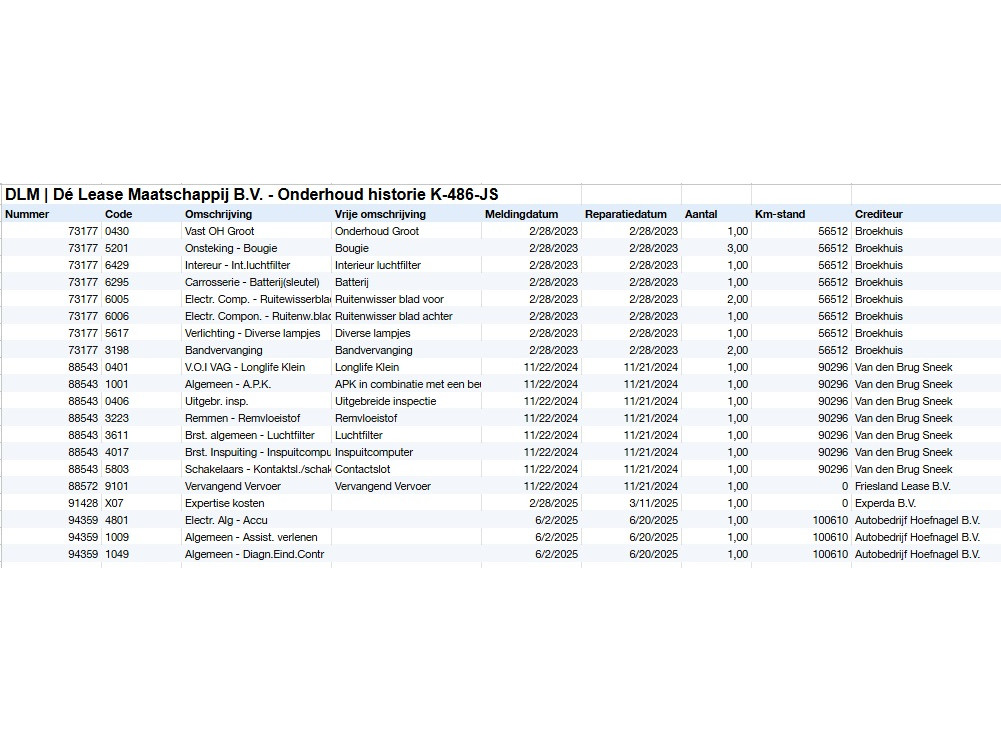
Task: Select the 'Algemeen - Diagn.Eind.Contr' cell
Action: (x=255, y=554)
